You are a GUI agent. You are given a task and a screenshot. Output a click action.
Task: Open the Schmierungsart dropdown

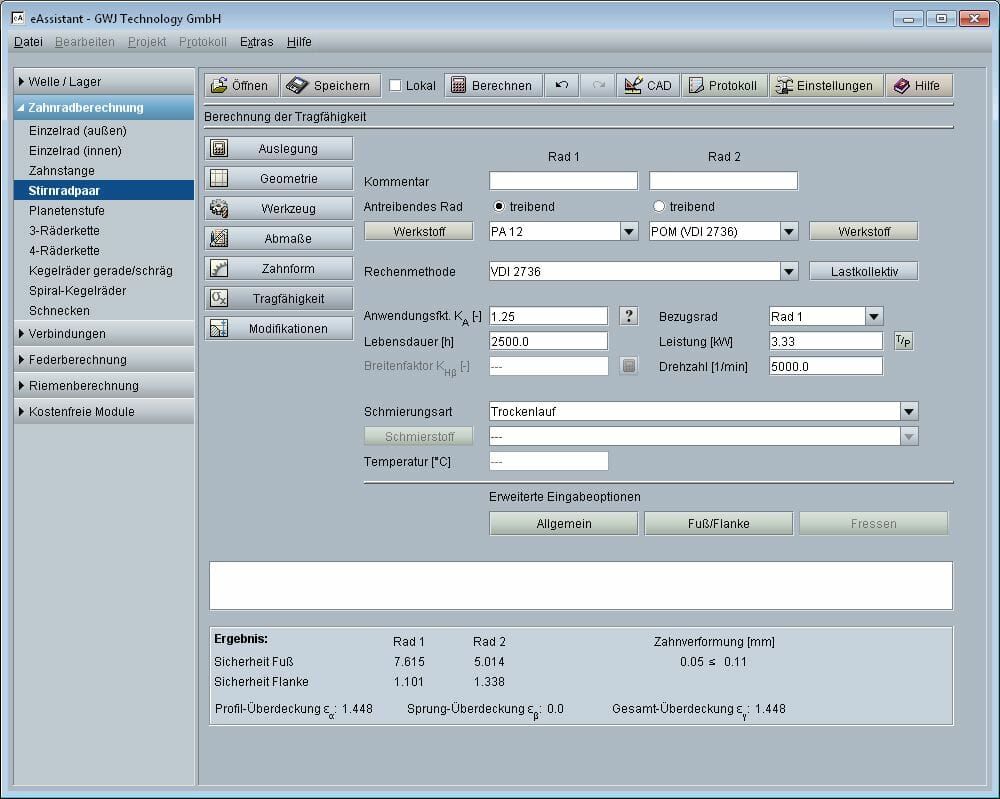tap(908, 411)
